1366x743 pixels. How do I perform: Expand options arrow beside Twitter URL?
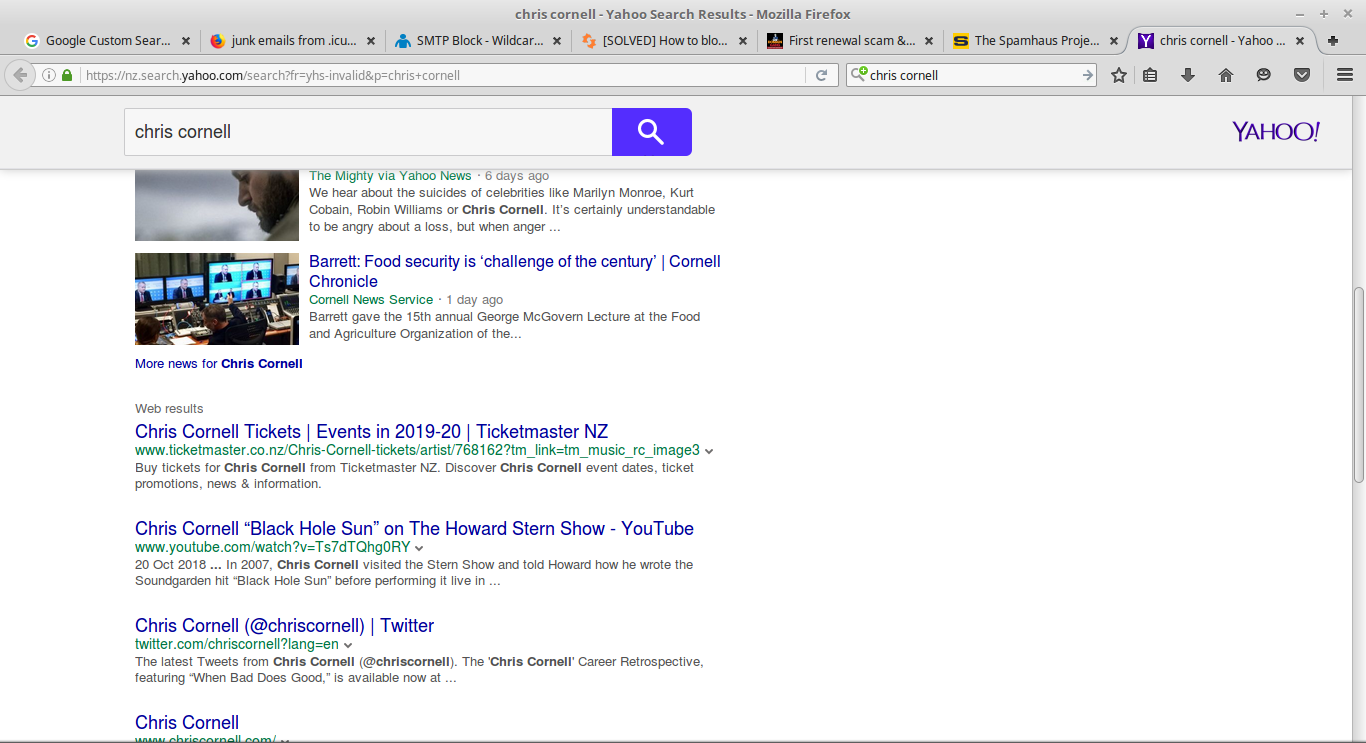point(347,645)
